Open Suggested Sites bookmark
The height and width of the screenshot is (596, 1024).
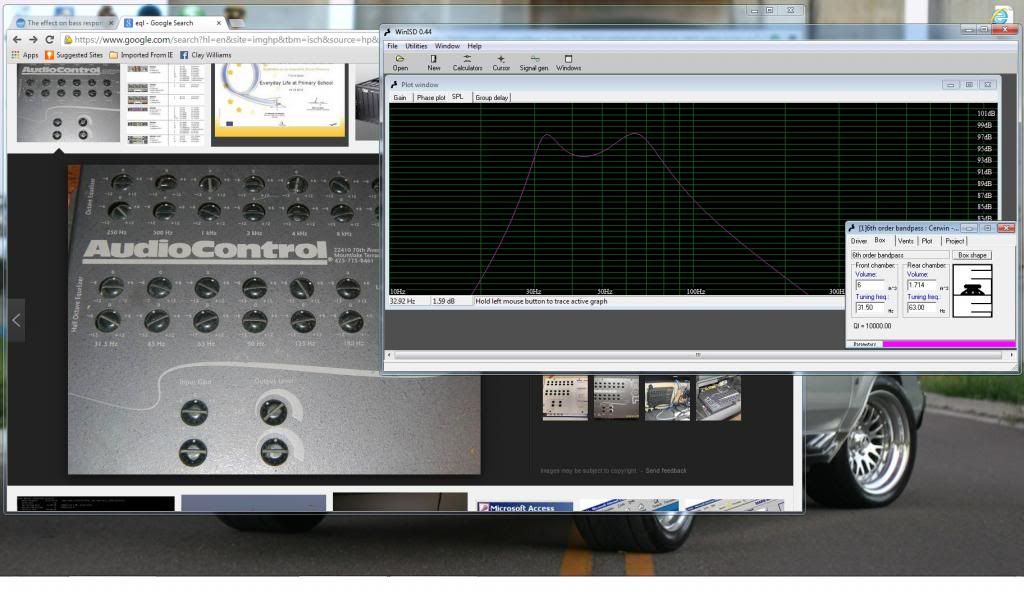pos(74,55)
